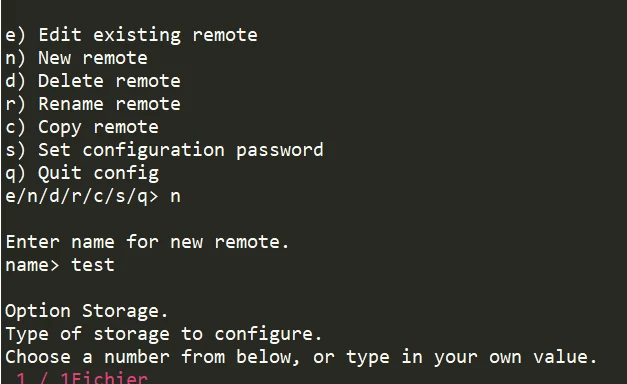Click the 'Copy remote' menu line
The height and width of the screenshot is (384, 627).
[82, 128]
